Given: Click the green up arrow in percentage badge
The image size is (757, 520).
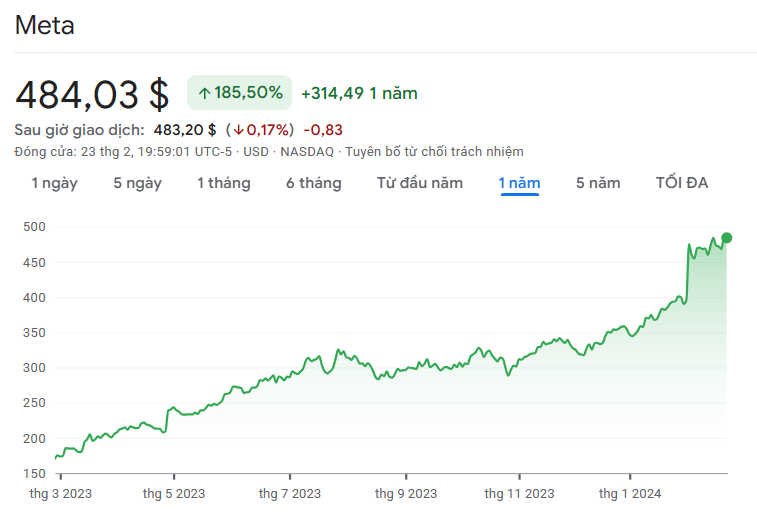Looking at the screenshot, I should tap(204, 93).
